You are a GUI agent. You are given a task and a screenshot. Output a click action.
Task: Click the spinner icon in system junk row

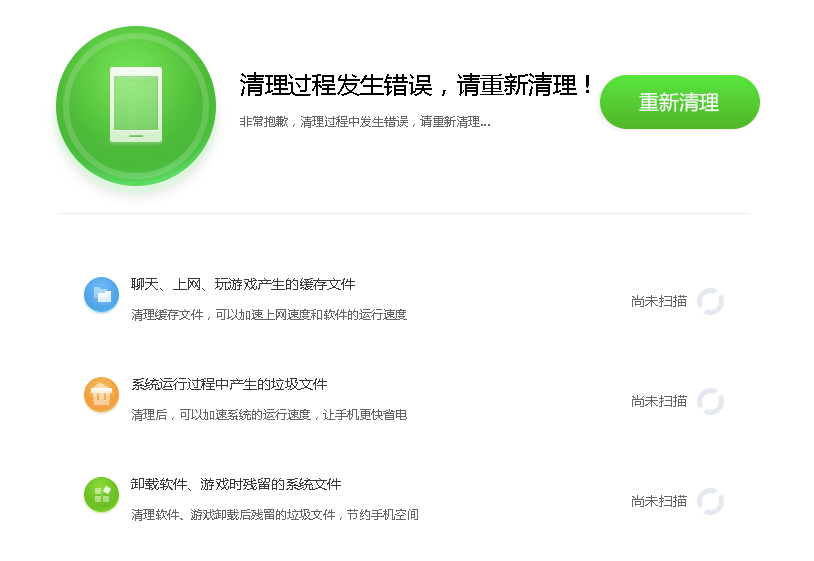click(710, 401)
